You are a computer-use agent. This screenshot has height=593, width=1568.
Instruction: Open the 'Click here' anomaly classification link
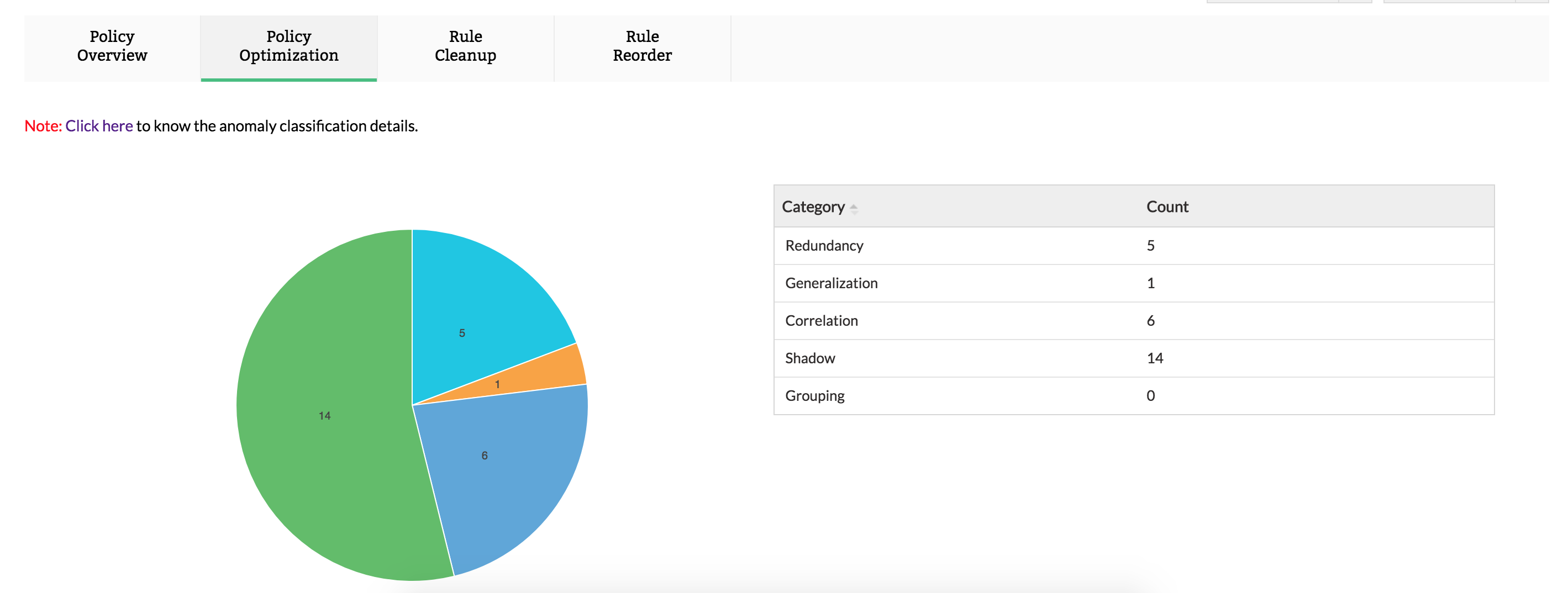point(98,126)
